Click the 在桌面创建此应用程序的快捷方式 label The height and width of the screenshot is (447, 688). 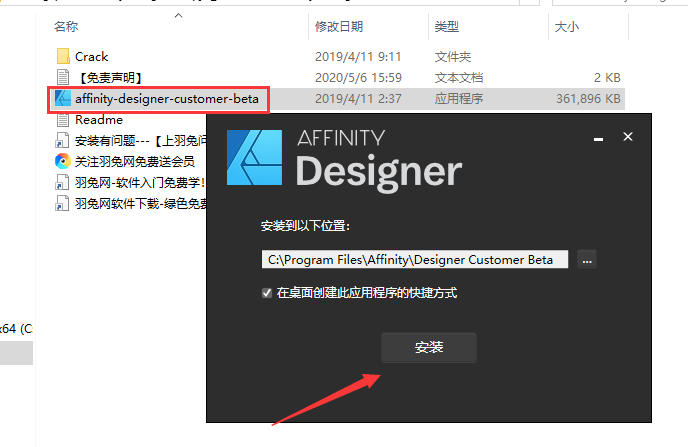[367, 293]
